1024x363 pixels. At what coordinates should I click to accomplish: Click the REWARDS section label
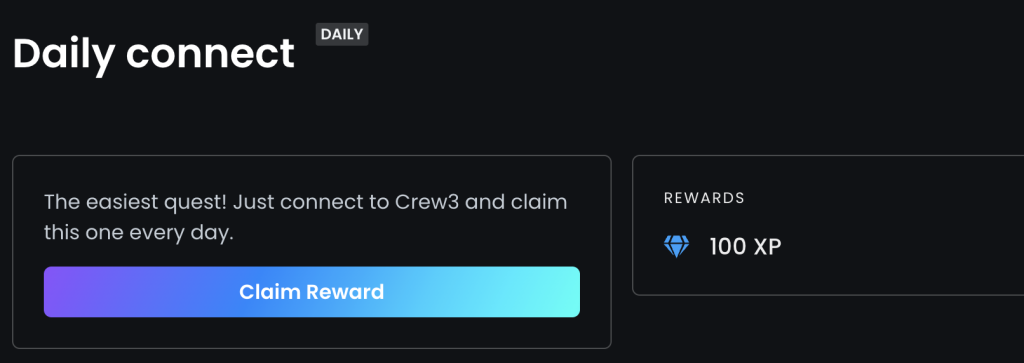point(704,198)
